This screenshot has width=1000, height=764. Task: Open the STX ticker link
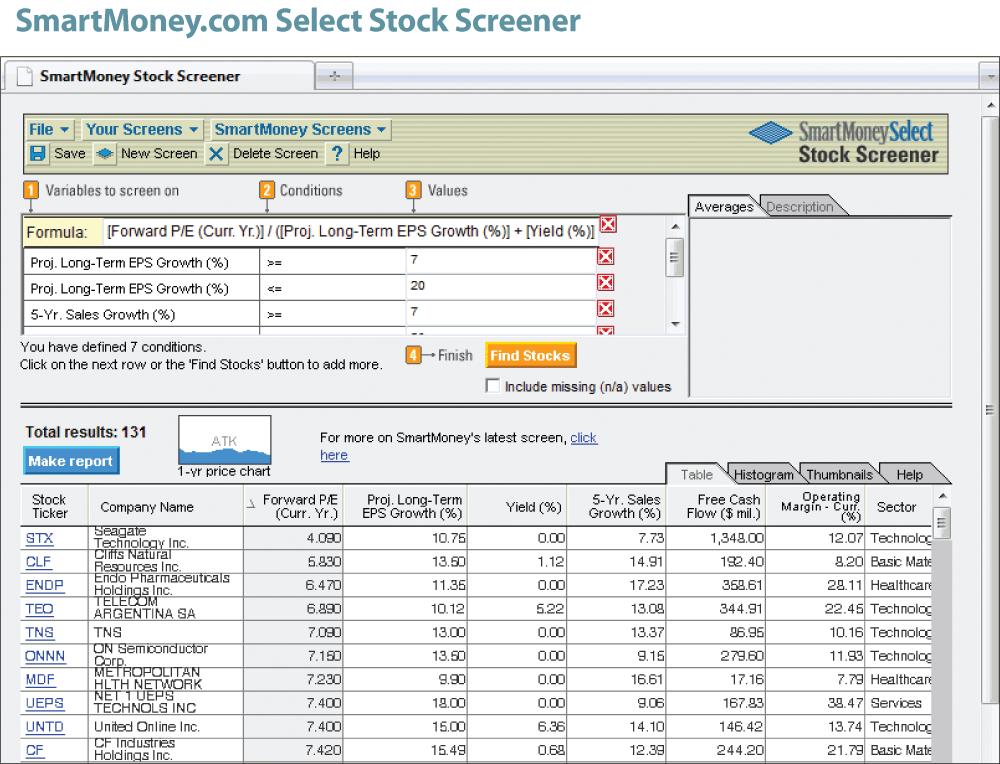(39, 538)
